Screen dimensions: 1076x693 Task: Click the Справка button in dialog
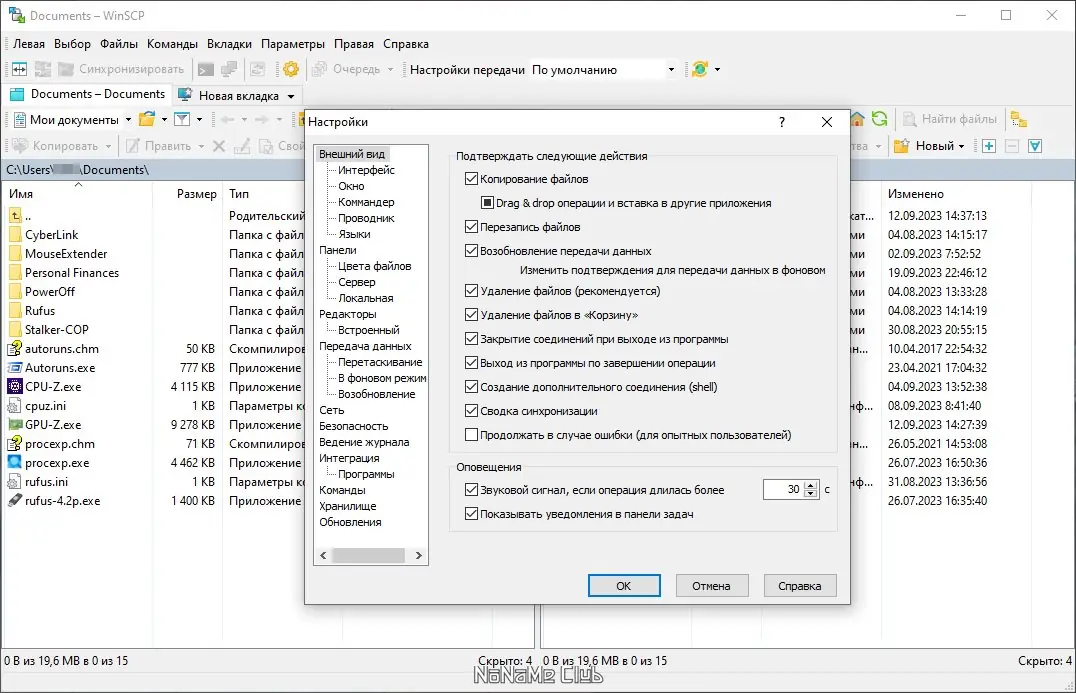799,586
